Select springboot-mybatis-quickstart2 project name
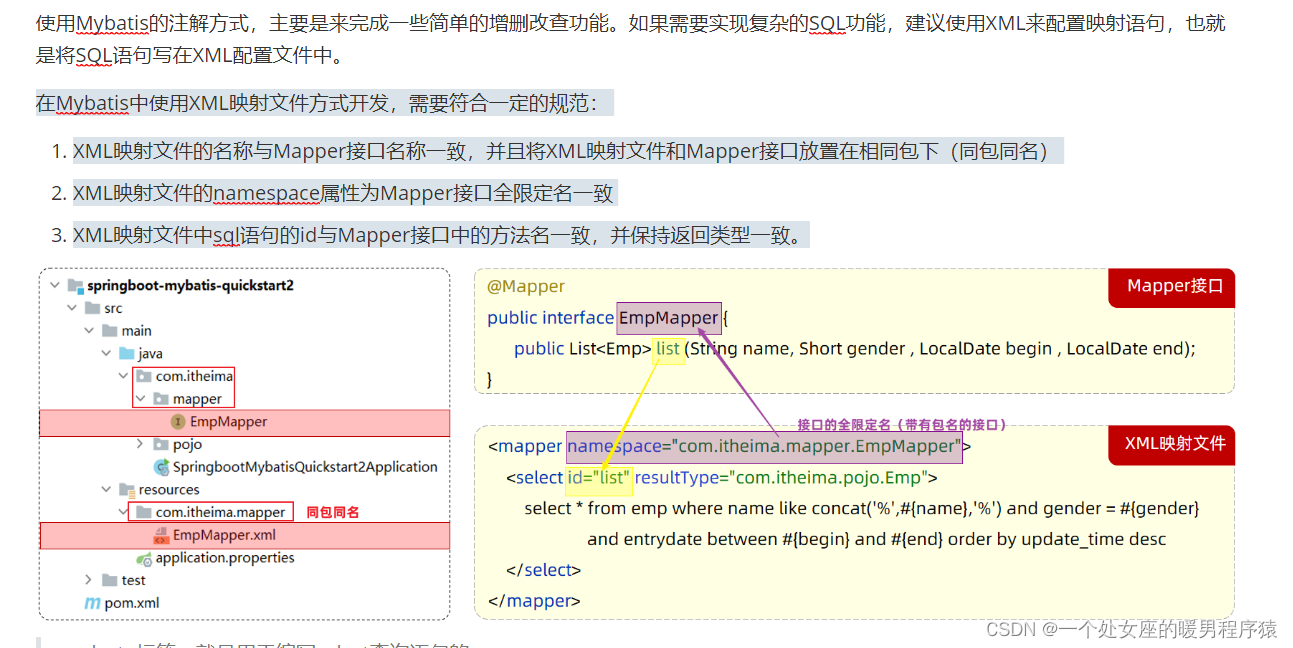This screenshot has height=648, width=1293. point(190,285)
